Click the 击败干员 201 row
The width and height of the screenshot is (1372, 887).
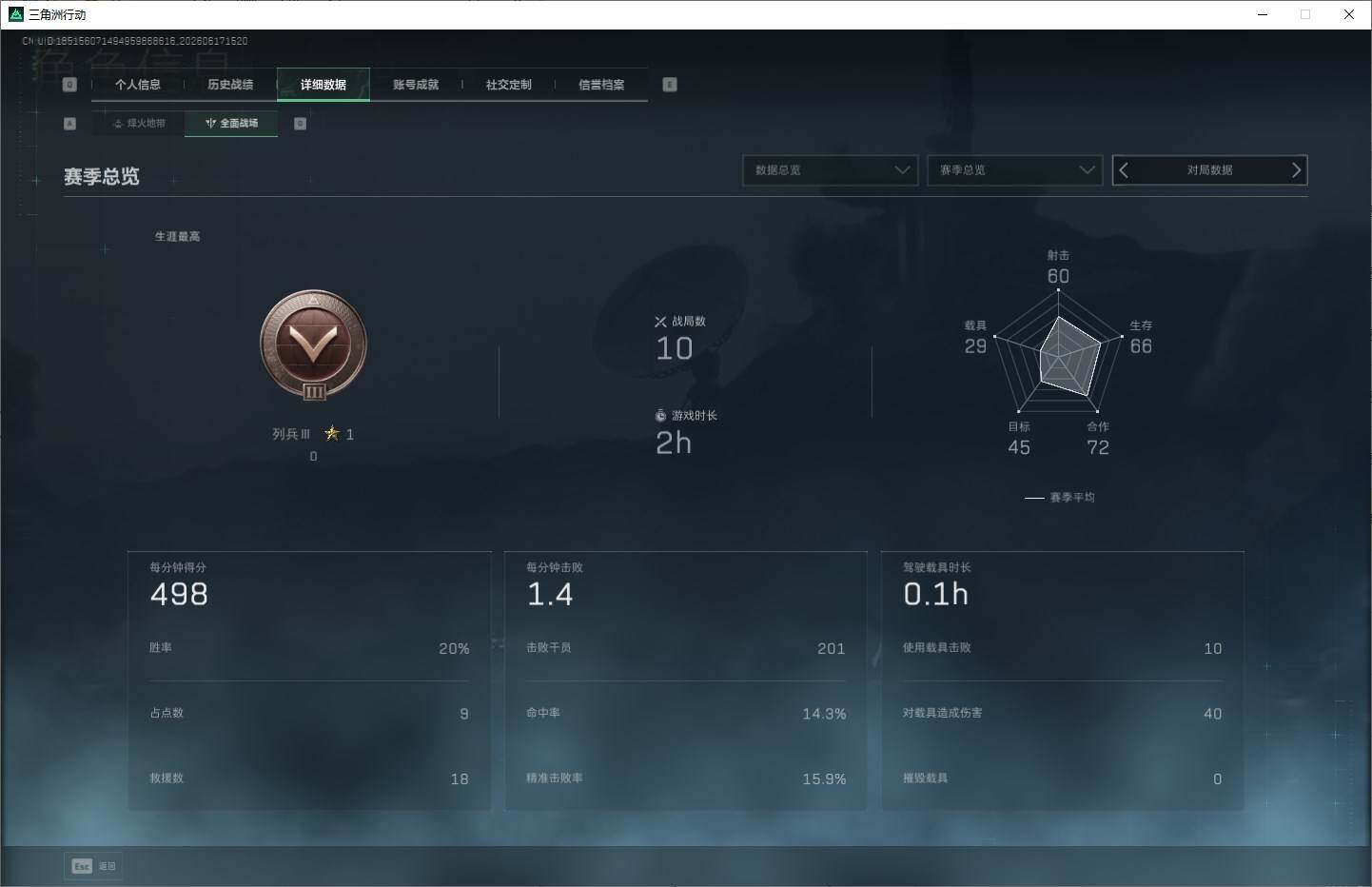(x=686, y=648)
